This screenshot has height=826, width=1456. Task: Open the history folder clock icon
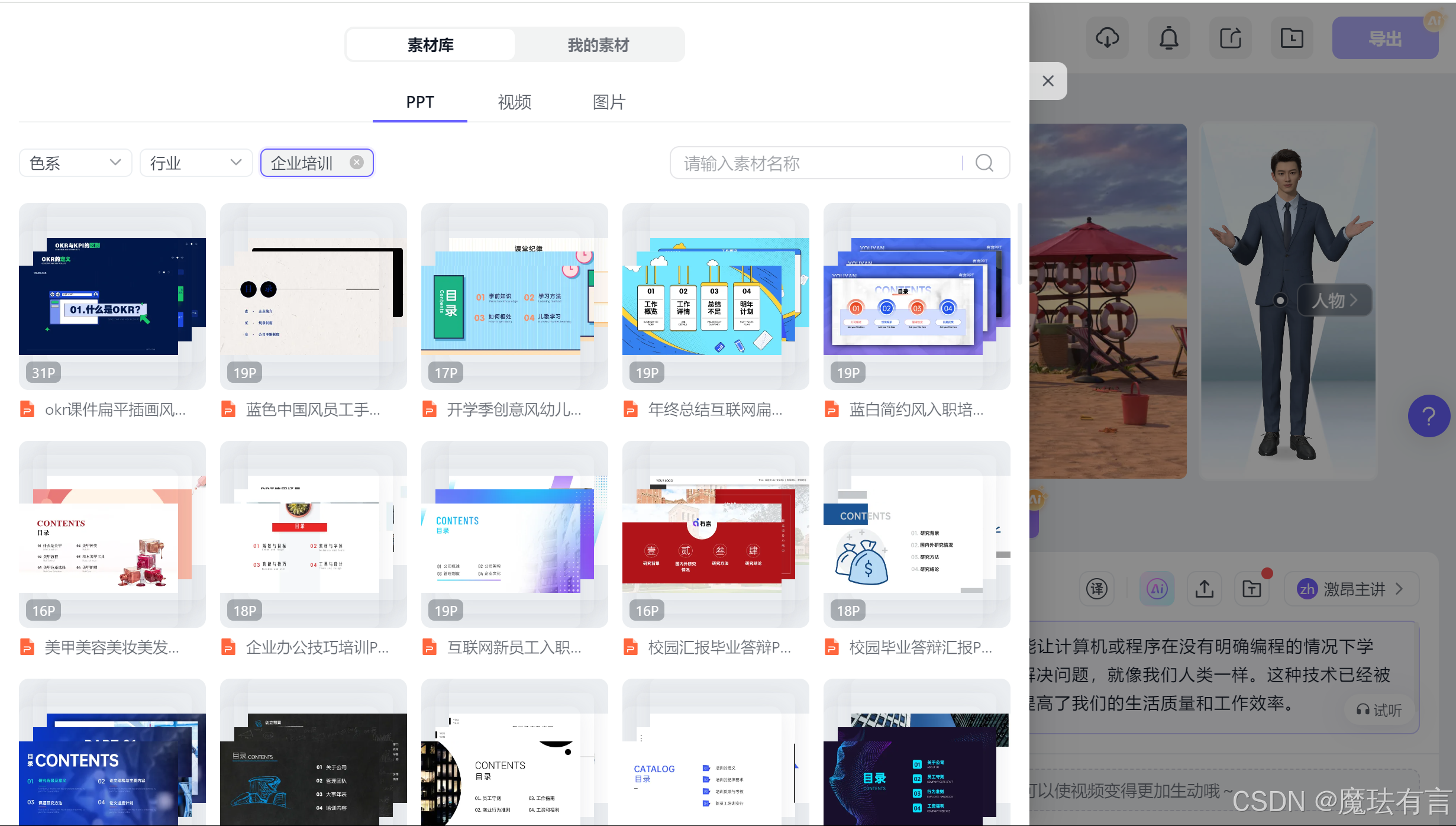coord(1292,38)
